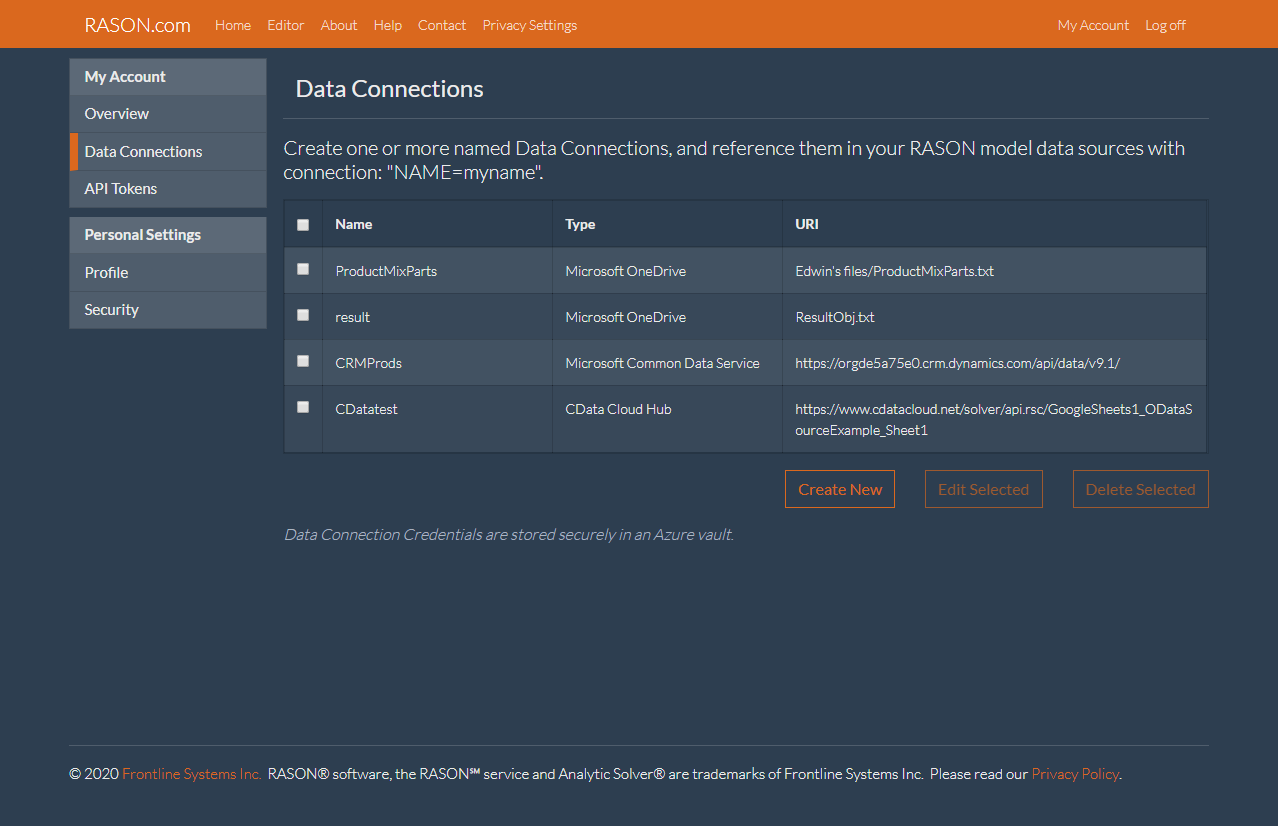
Task: Click Log off in the header
Action: 1165,25
